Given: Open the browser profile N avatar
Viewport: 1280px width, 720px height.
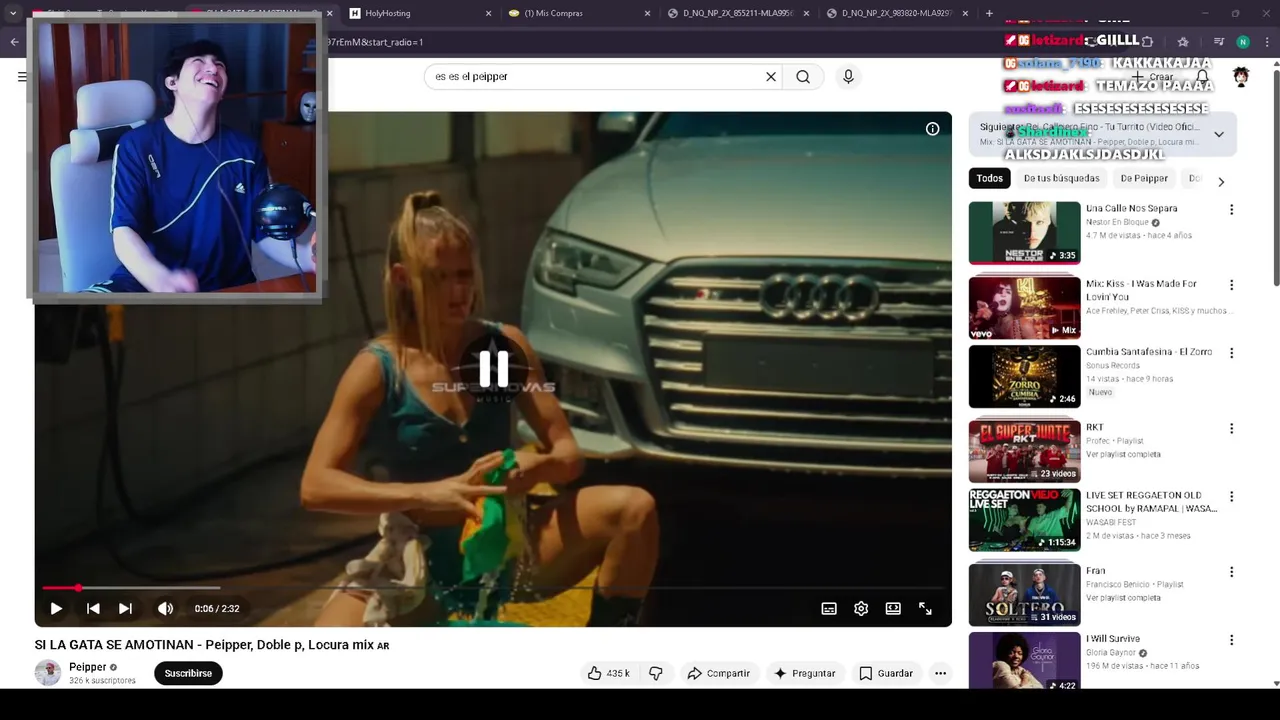Looking at the screenshot, I should [x=1243, y=42].
